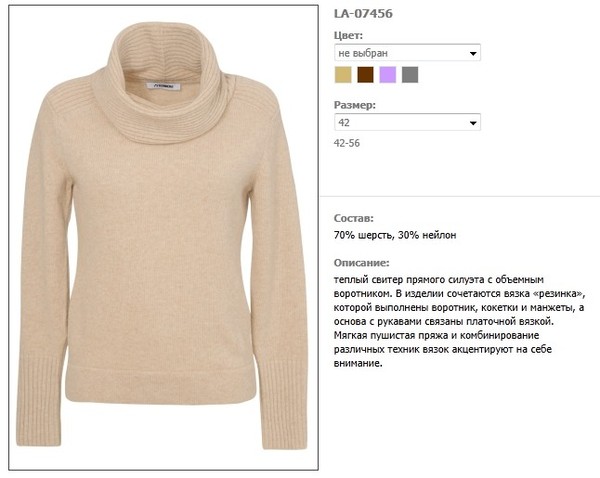Click the composition text 70% шерсть, 30% нейлон

395,235
